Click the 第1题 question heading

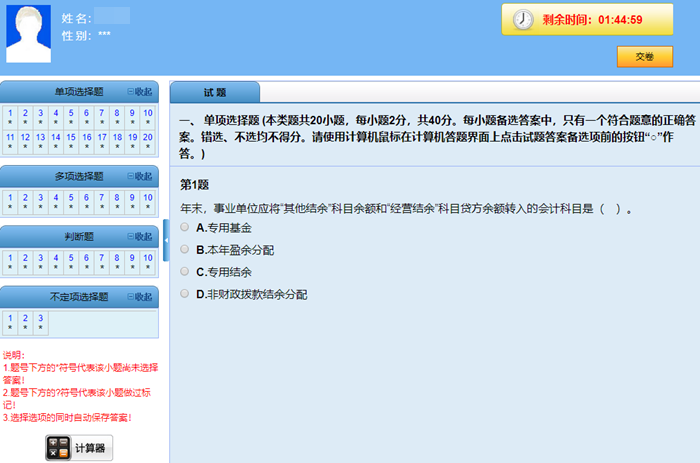point(194,185)
